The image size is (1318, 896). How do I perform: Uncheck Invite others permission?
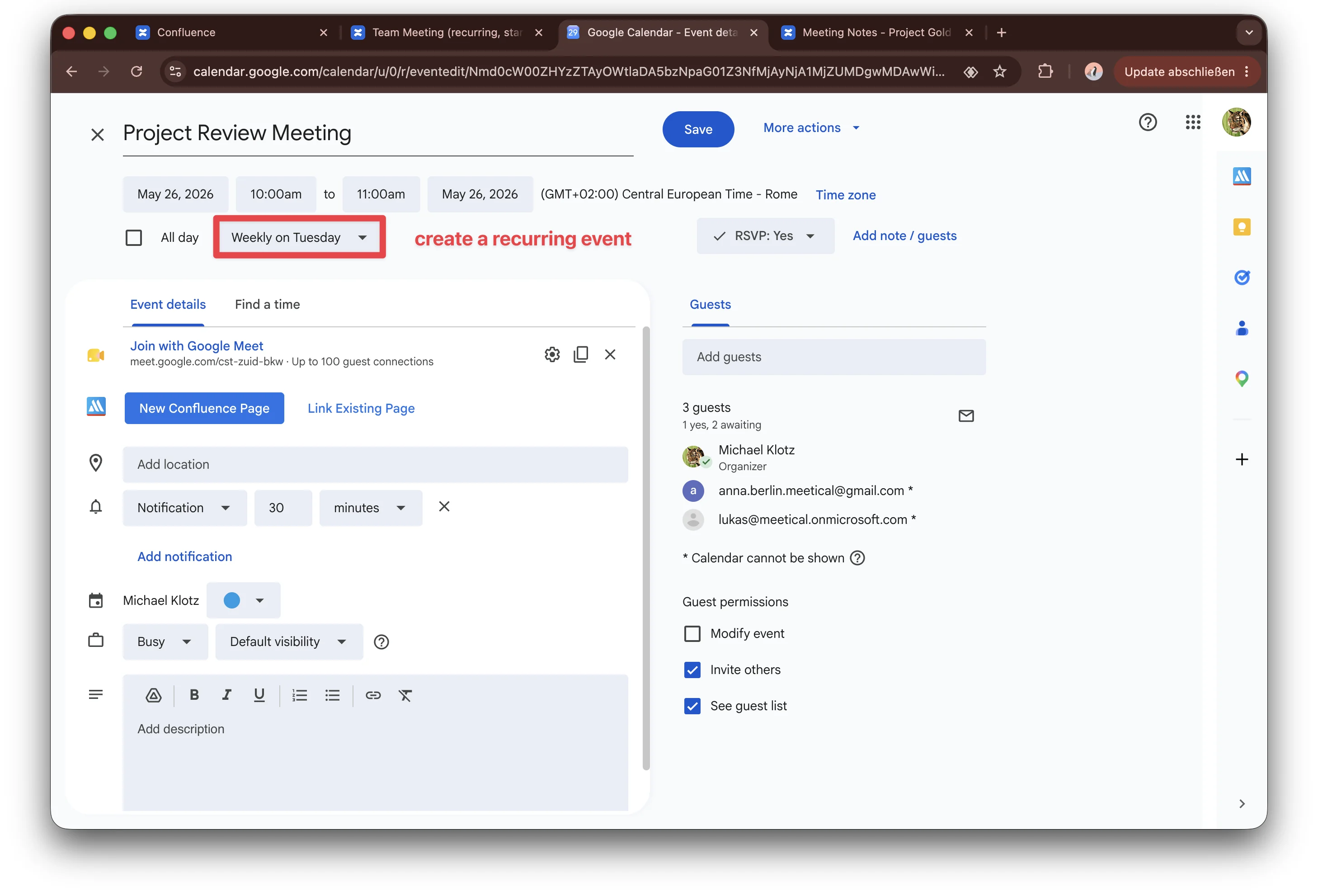(692, 670)
